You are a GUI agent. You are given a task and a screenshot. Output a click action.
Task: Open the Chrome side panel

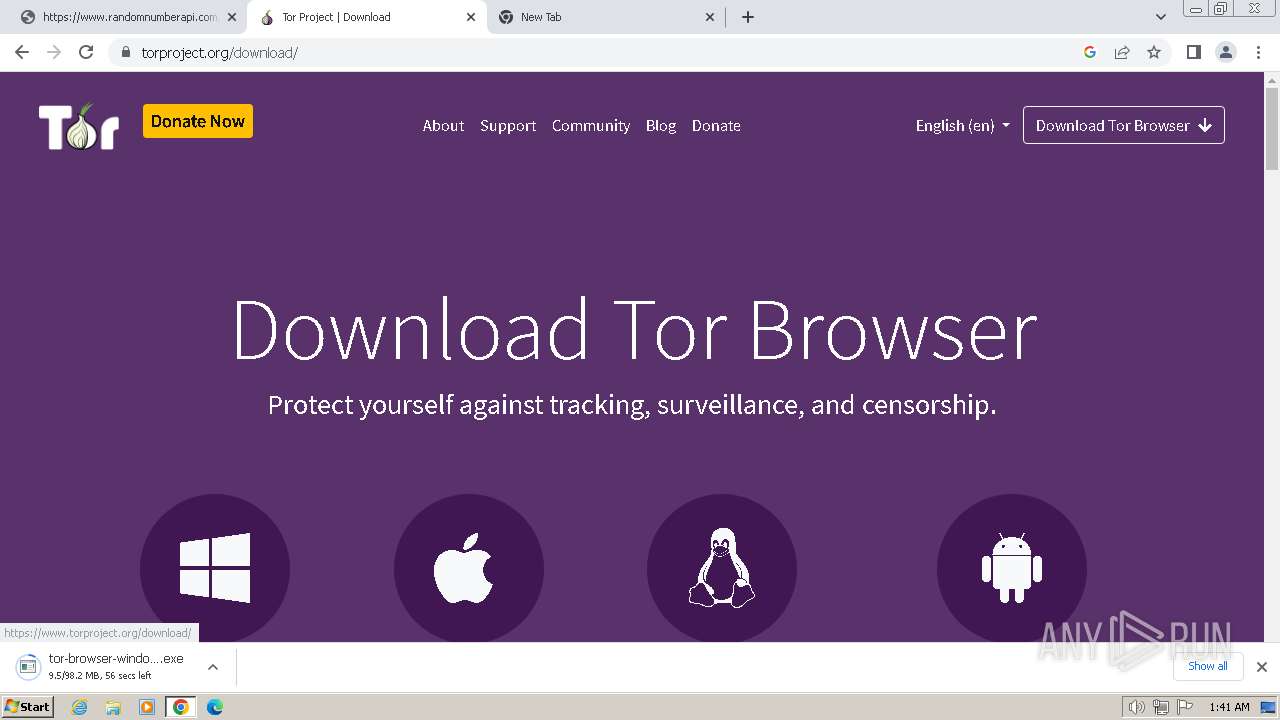point(1193,52)
